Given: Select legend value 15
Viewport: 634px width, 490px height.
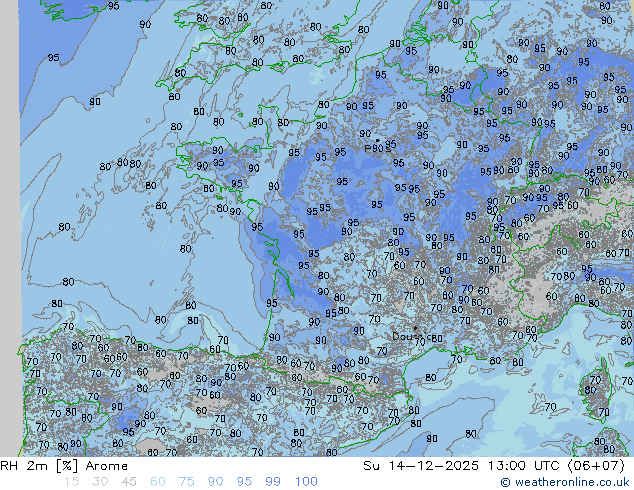Looking at the screenshot, I should point(71,482).
